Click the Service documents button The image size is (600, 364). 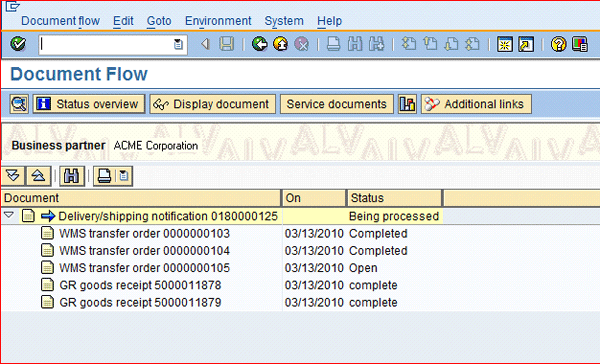337,104
